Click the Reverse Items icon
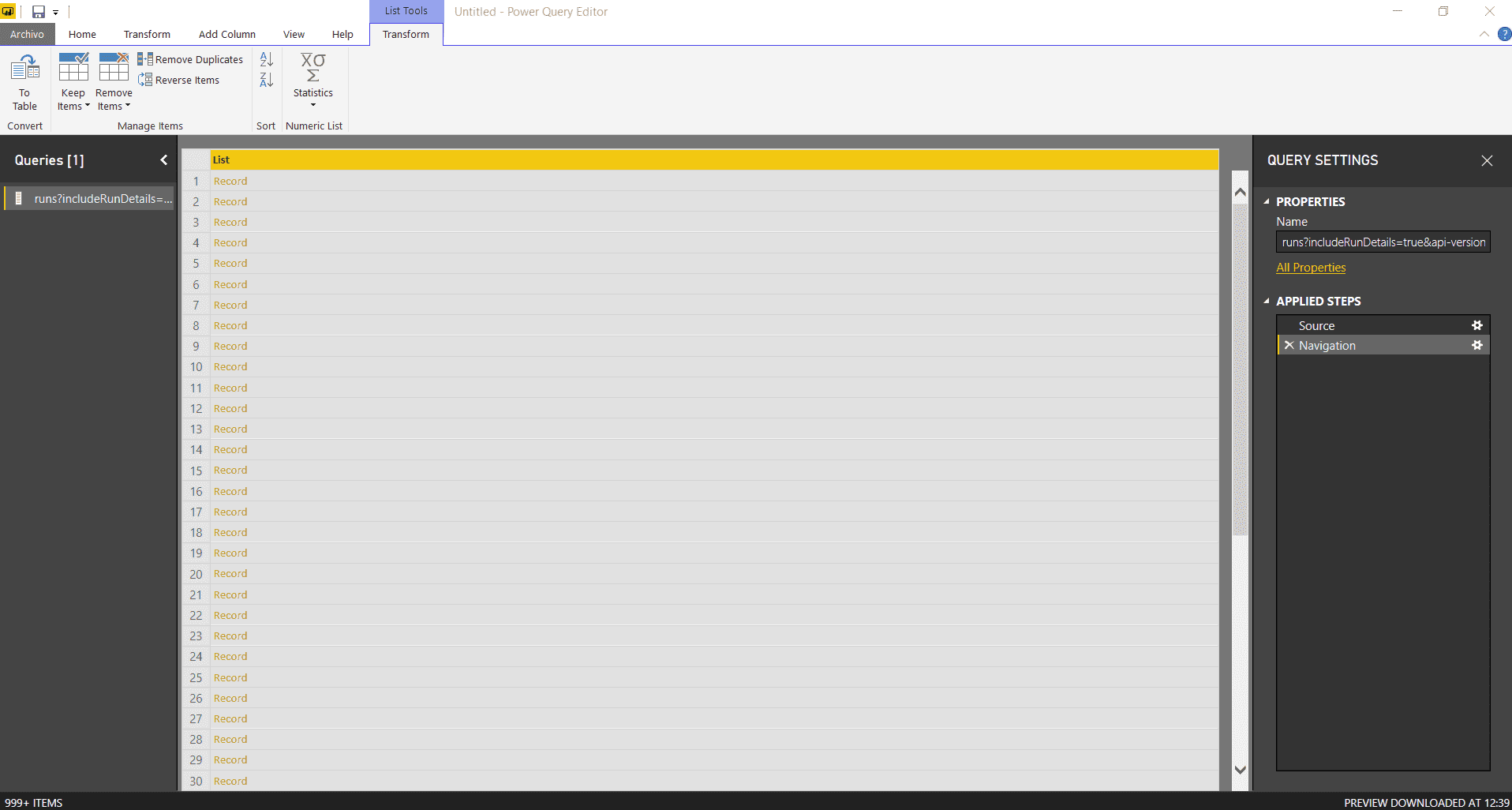Viewport: 1512px width, 810px height. coord(146,80)
